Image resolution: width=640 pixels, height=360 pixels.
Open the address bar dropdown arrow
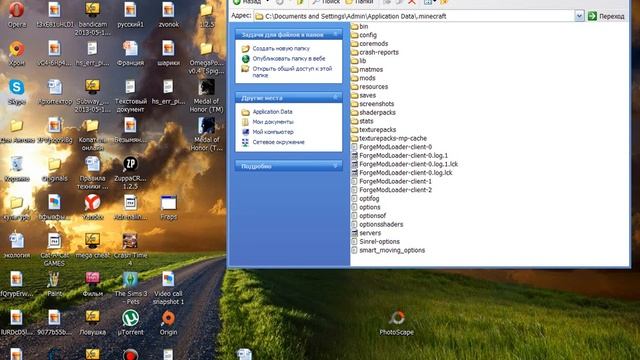(579, 16)
